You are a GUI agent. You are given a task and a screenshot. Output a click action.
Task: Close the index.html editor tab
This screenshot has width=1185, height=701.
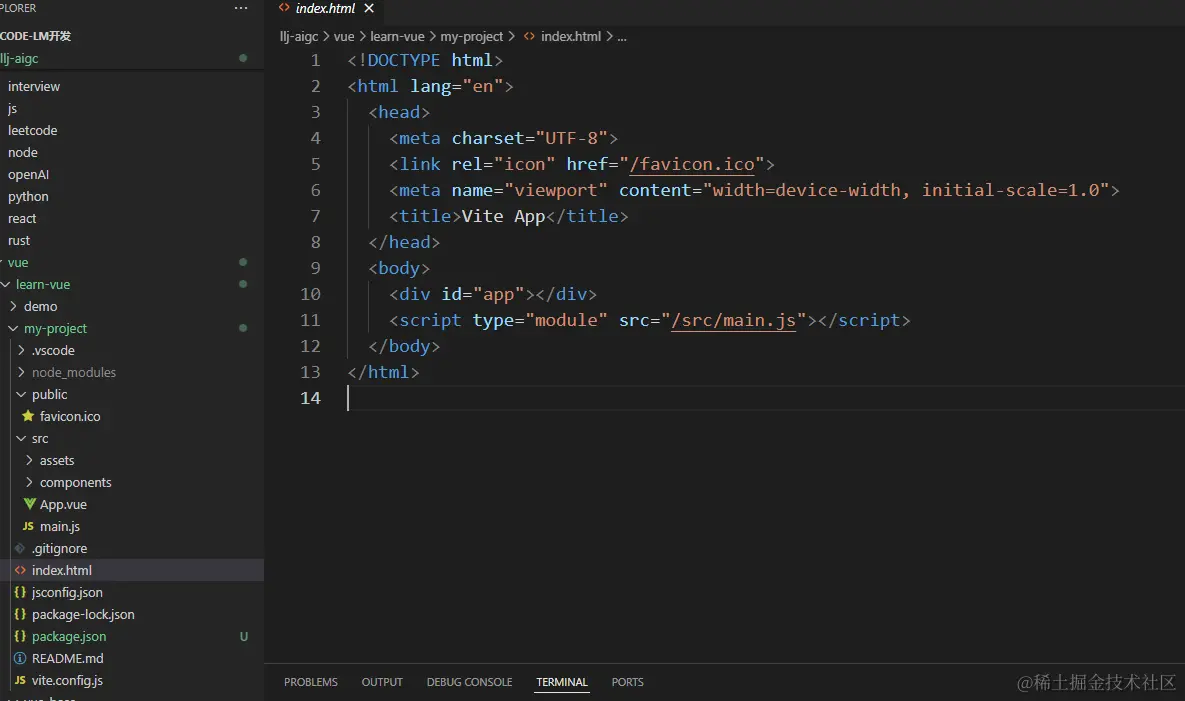[x=369, y=8]
